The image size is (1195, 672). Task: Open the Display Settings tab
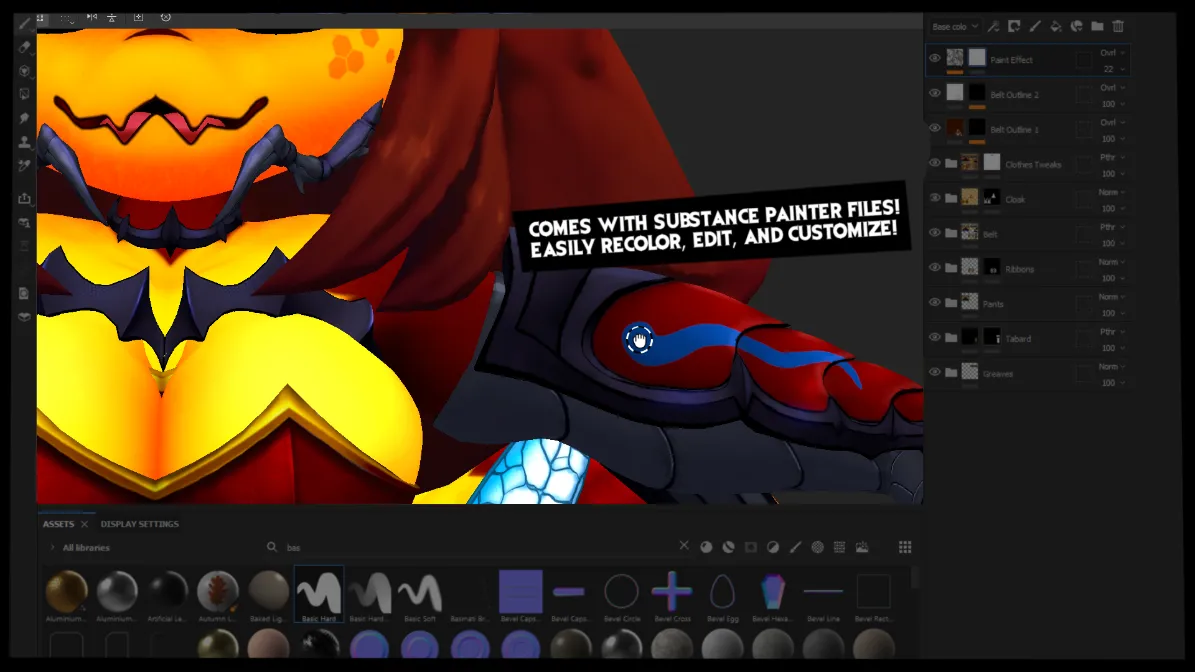pos(139,524)
